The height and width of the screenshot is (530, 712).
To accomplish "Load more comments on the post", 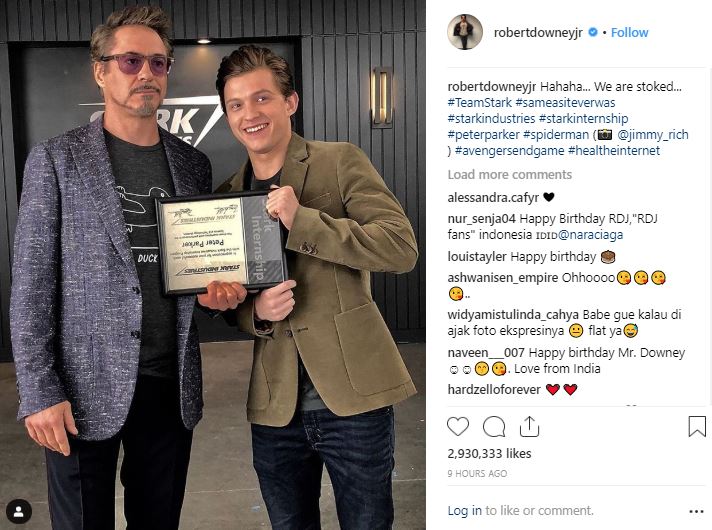I will click(509, 174).
